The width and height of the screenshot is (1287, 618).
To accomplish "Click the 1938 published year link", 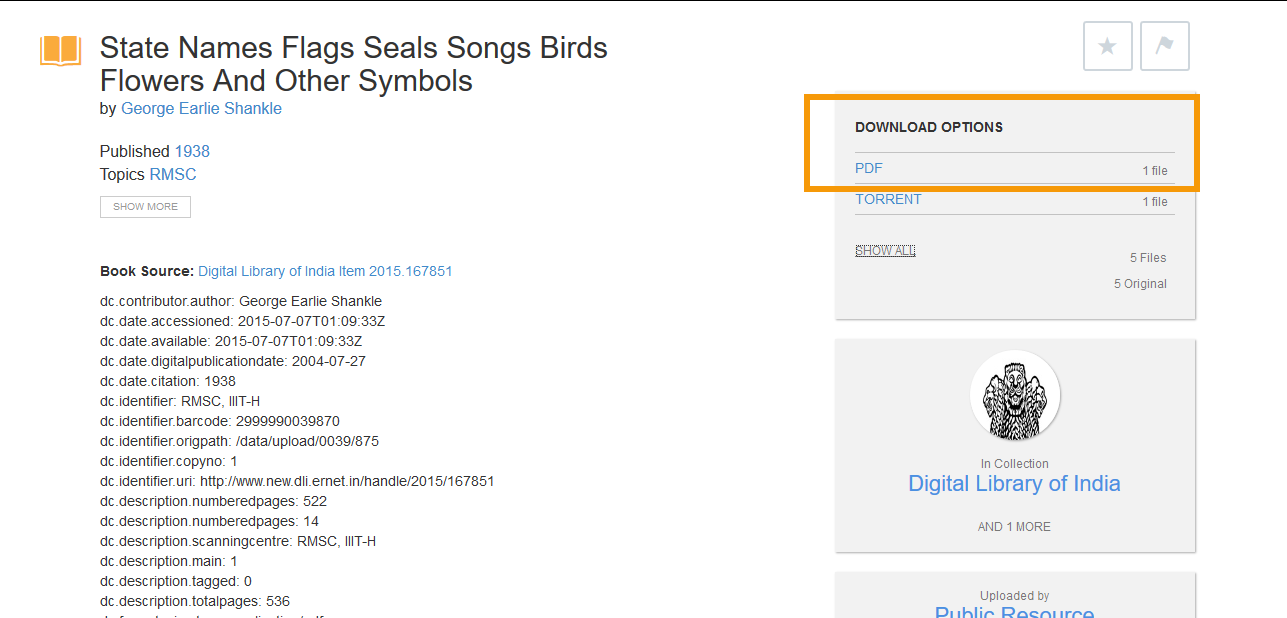I will (x=192, y=151).
